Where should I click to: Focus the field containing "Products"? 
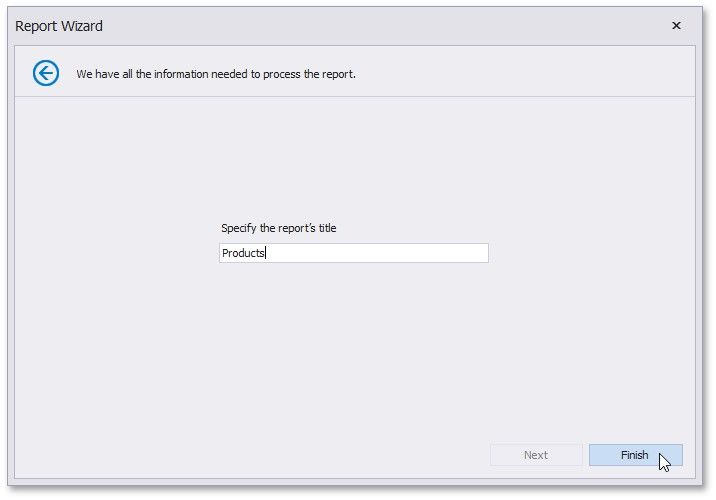click(x=353, y=254)
